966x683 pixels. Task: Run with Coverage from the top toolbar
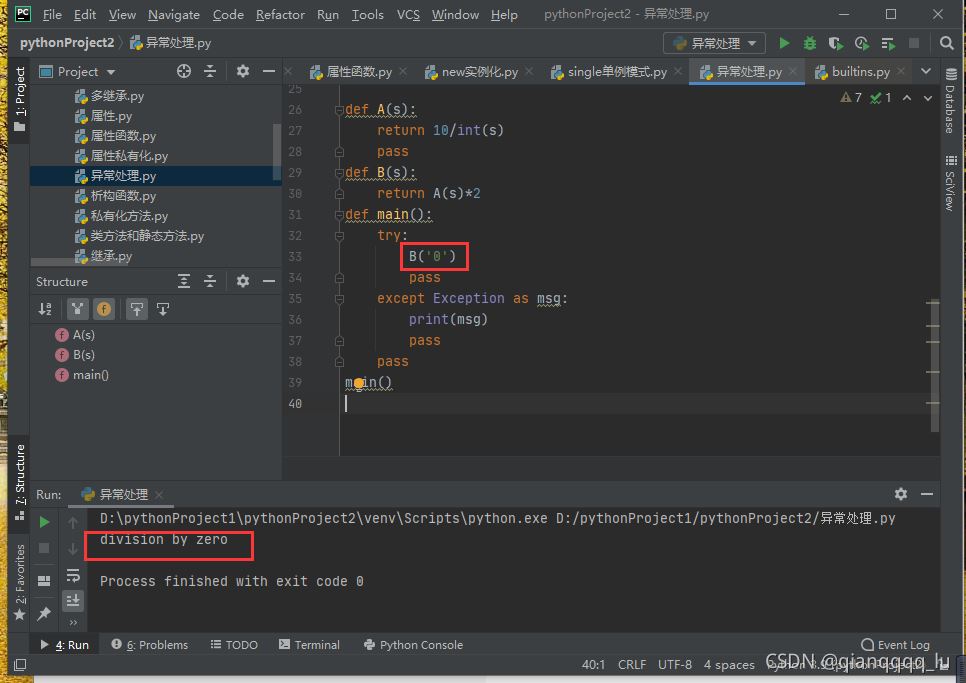tap(836, 43)
